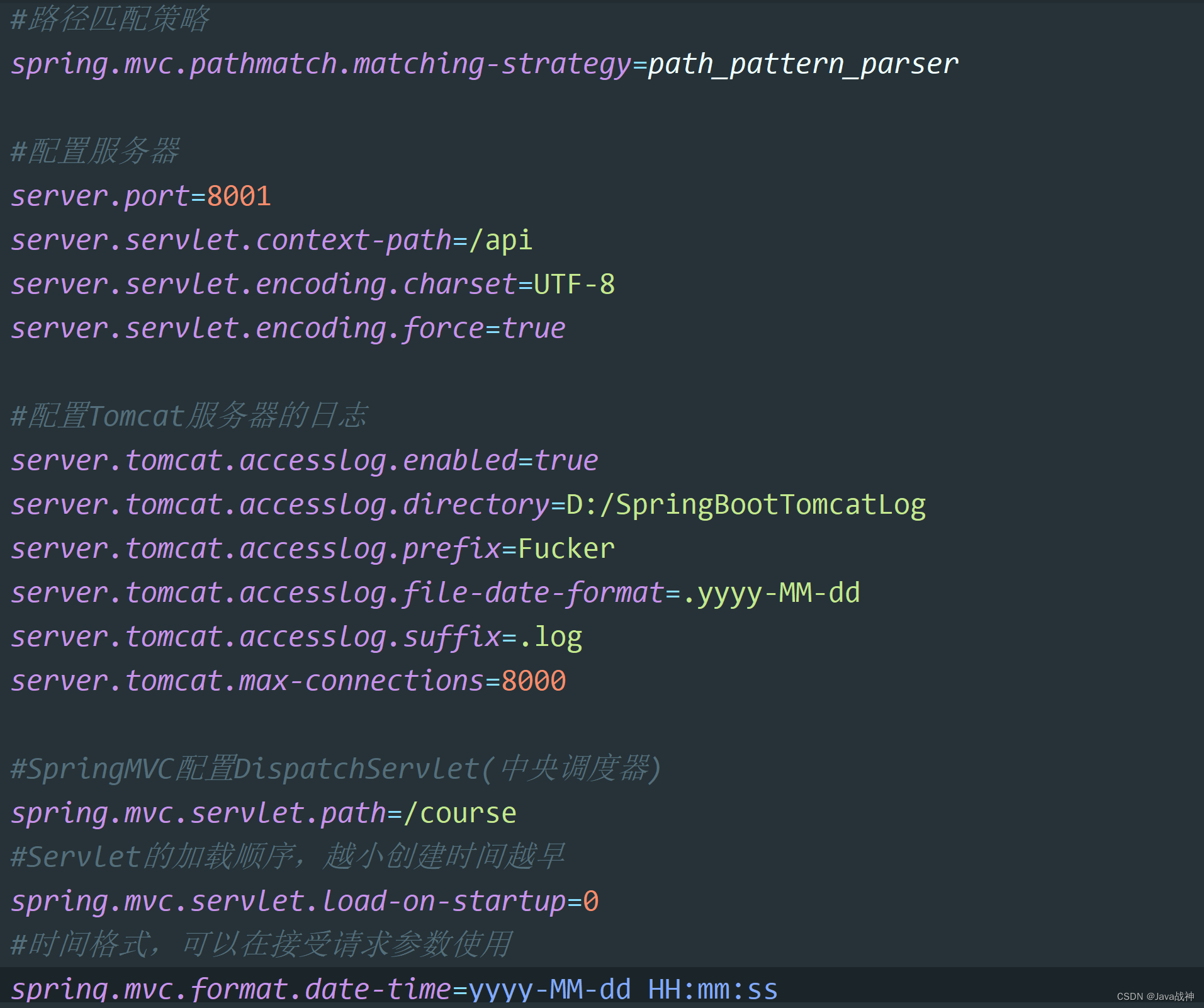Click the key 'server.tomcat.accesslog.enabled'

pos(264,461)
